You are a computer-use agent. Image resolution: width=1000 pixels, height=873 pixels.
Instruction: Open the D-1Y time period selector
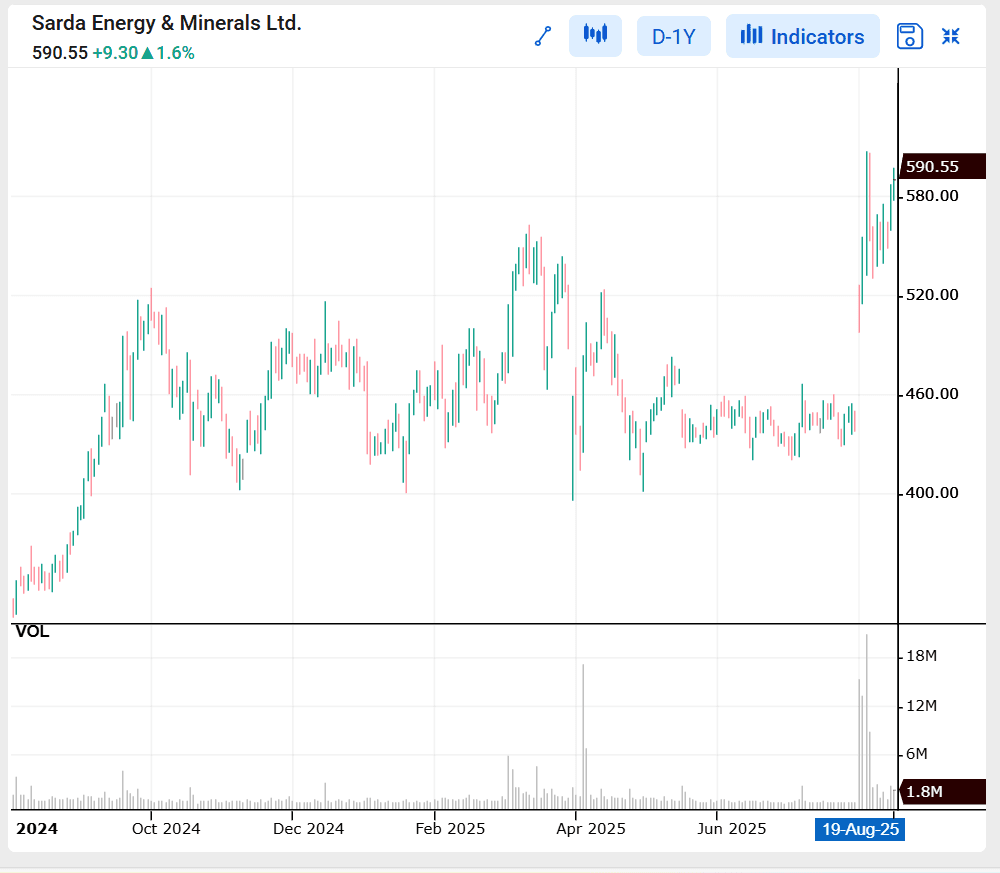[673, 36]
